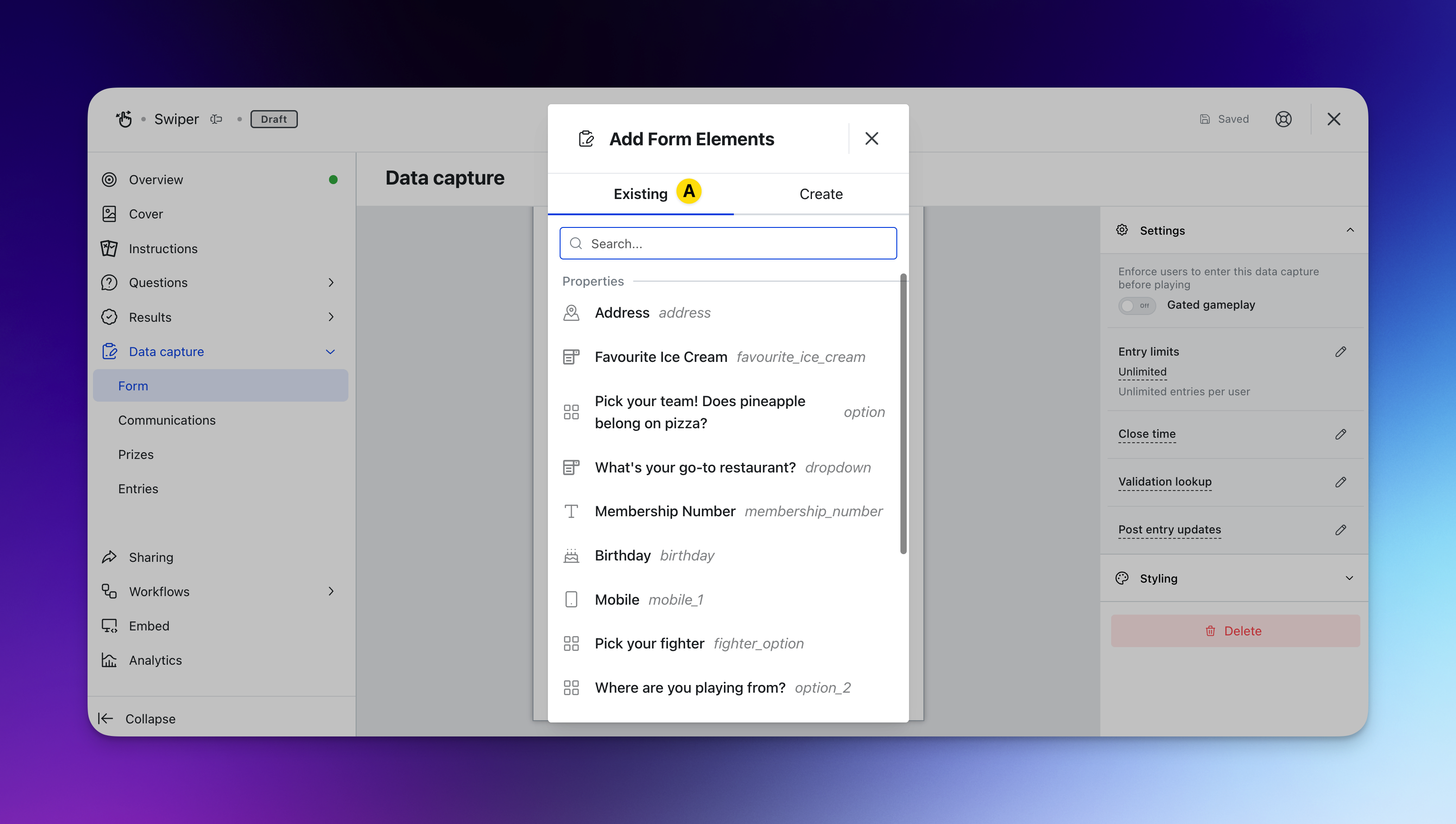1456x824 pixels.
Task: Click the rename icon next to Swiper
Action: click(x=216, y=119)
